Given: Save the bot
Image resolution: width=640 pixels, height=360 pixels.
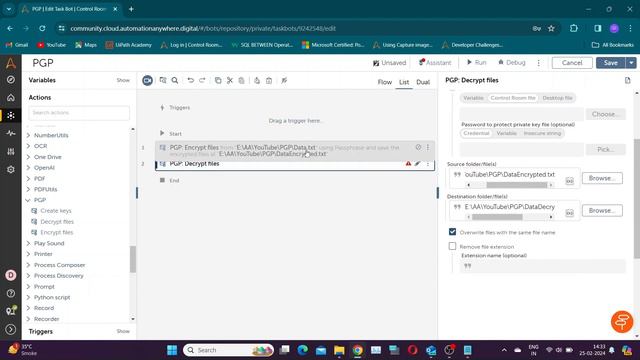Looking at the screenshot, I should [611, 63].
